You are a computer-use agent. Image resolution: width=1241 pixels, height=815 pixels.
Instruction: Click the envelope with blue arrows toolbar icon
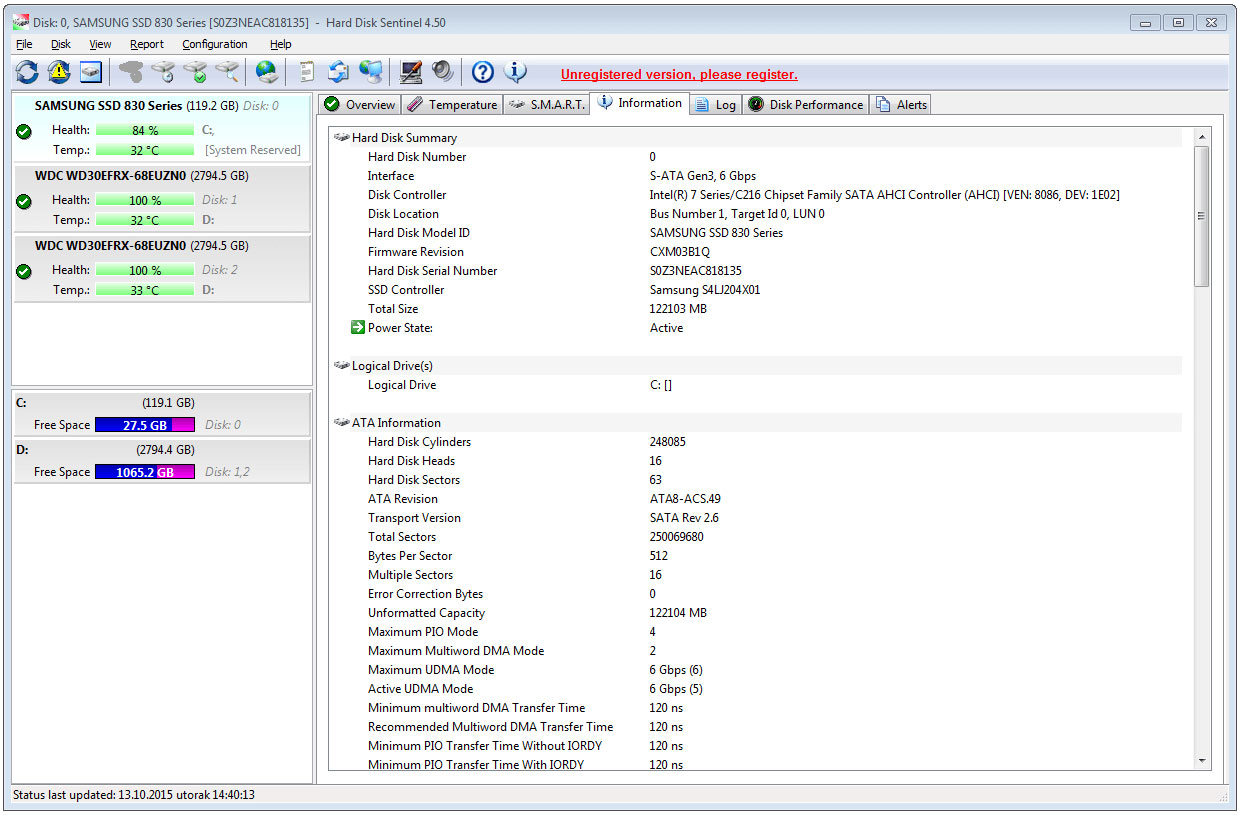tap(339, 72)
